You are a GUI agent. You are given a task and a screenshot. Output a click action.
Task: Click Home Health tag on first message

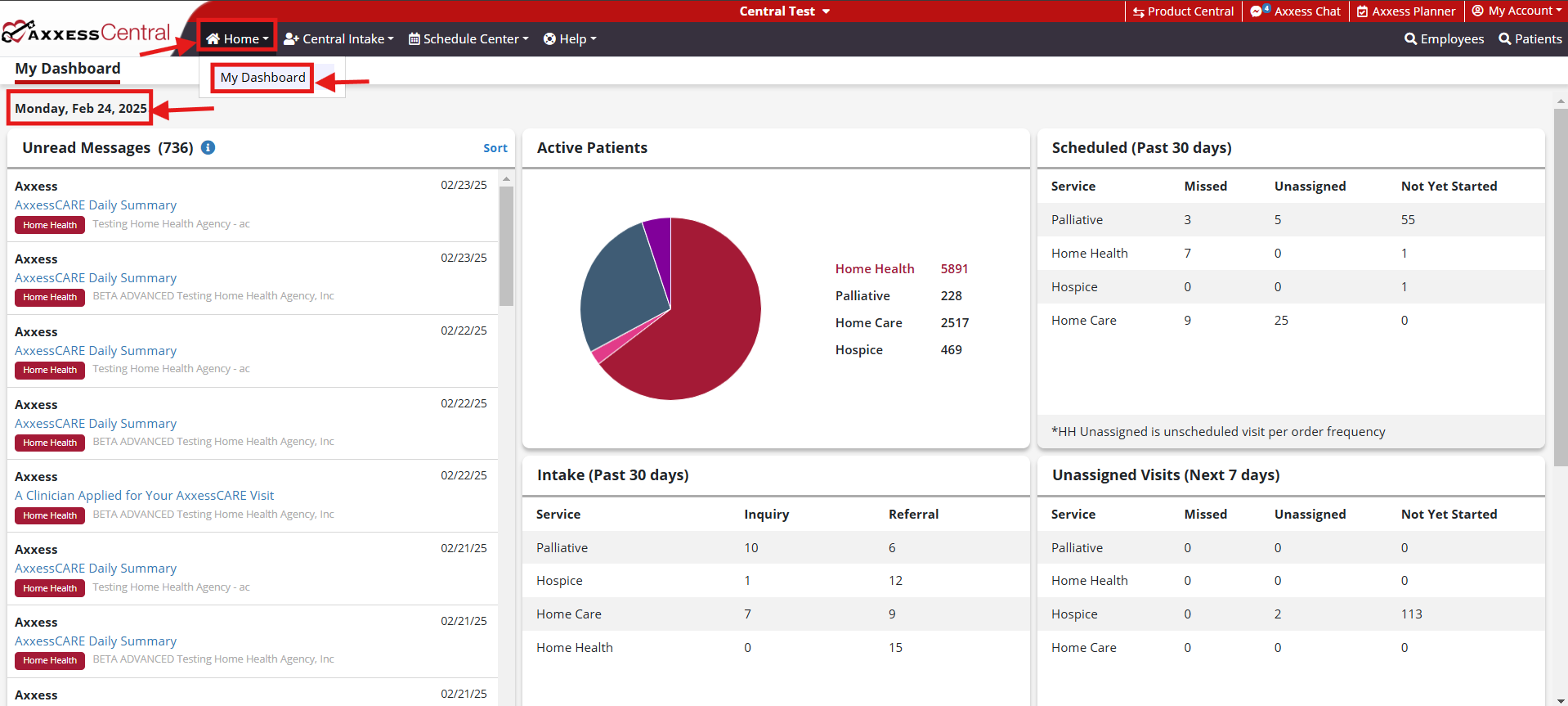pyautogui.click(x=50, y=225)
